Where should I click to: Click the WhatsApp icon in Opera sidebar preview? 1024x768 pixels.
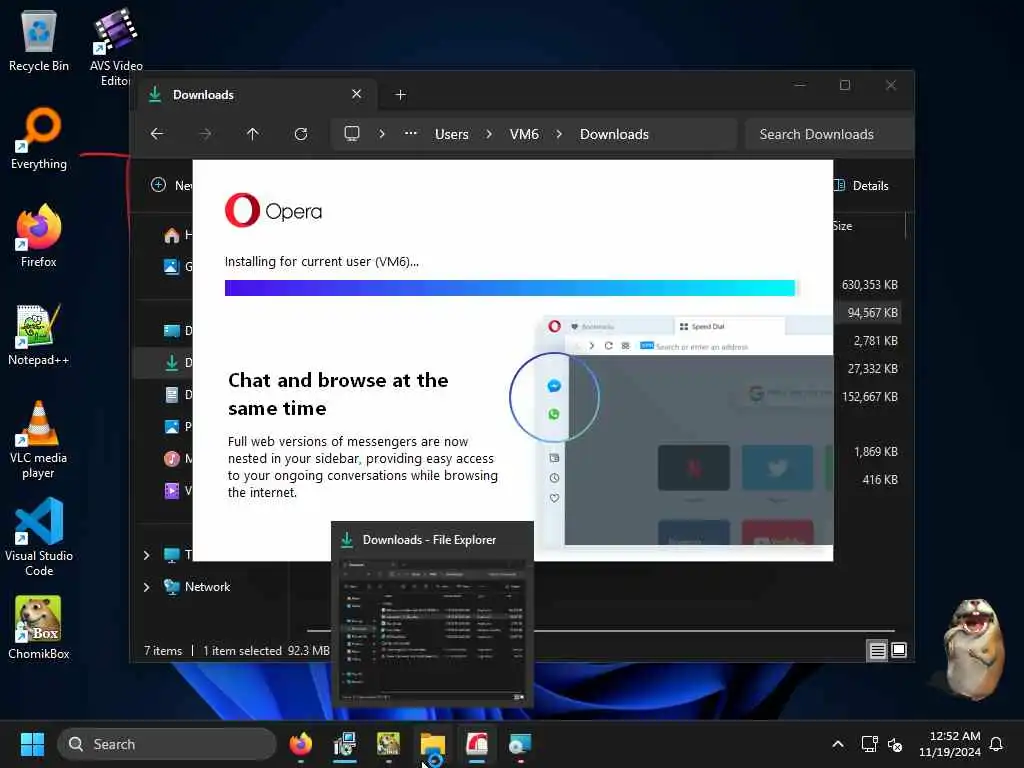coord(554,414)
